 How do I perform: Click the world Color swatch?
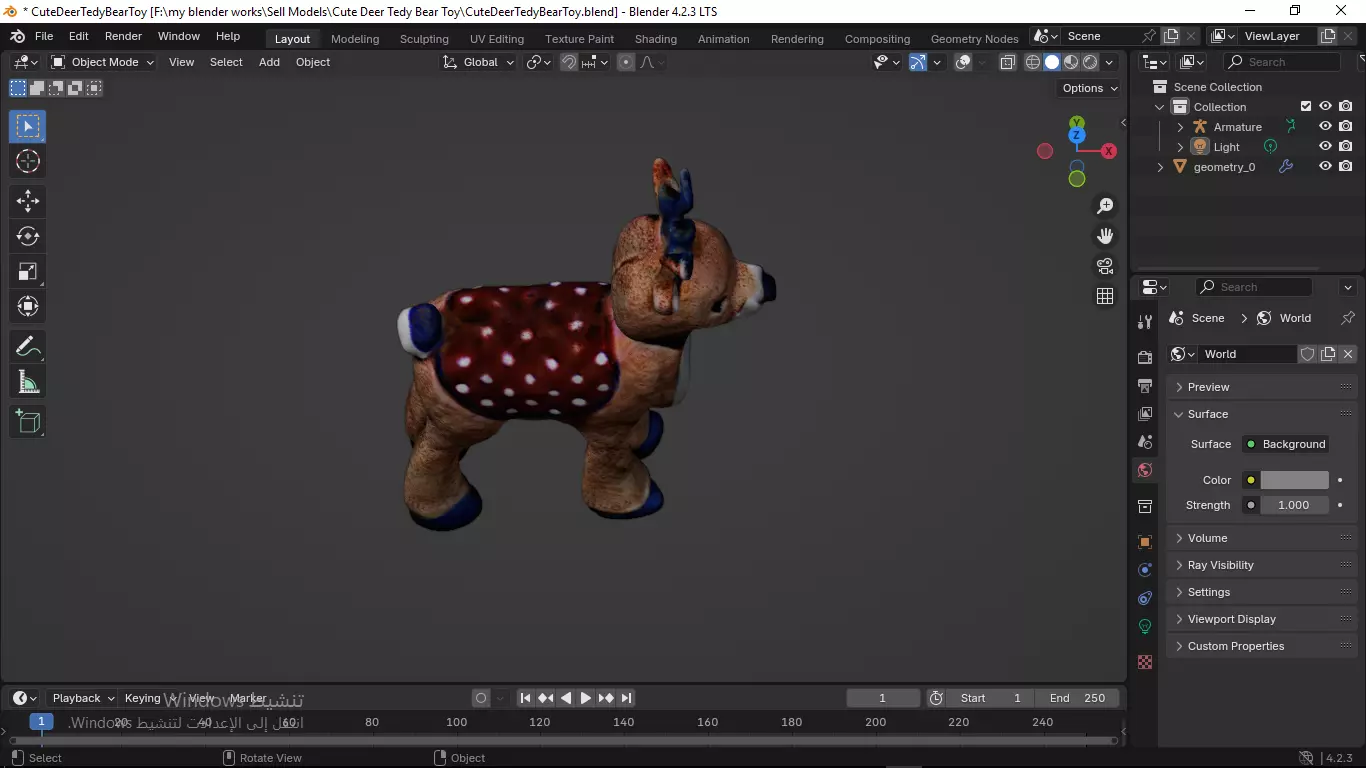tap(1294, 480)
